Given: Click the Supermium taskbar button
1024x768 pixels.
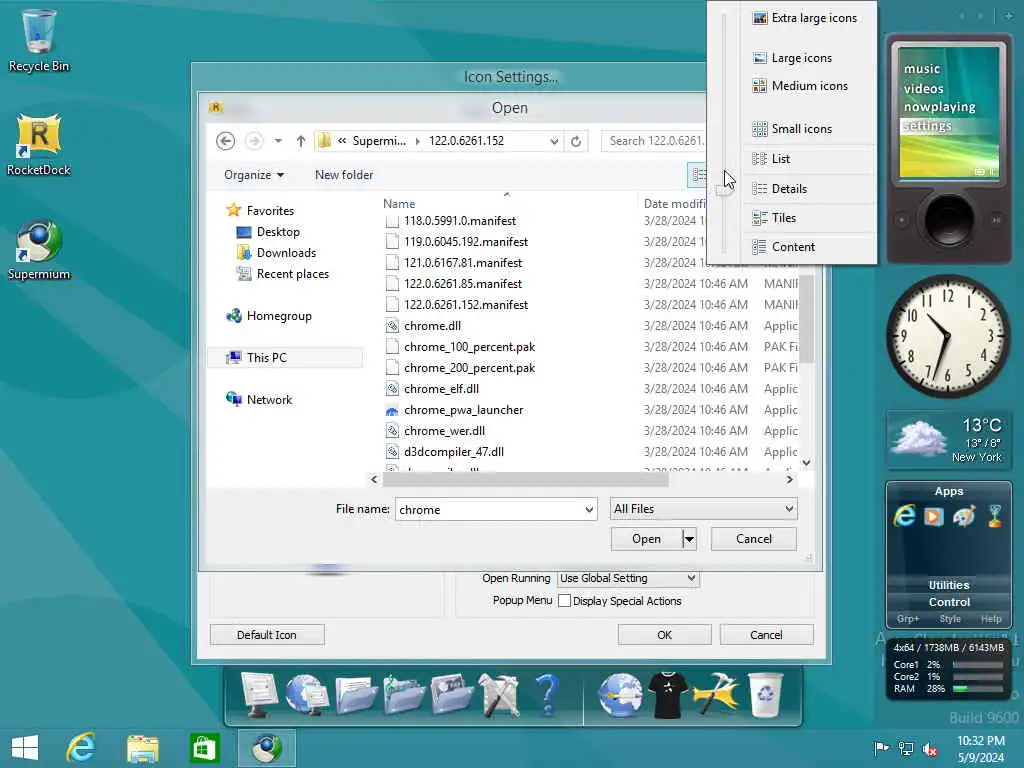Looking at the screenshot, I should click(x=266, y=748).
